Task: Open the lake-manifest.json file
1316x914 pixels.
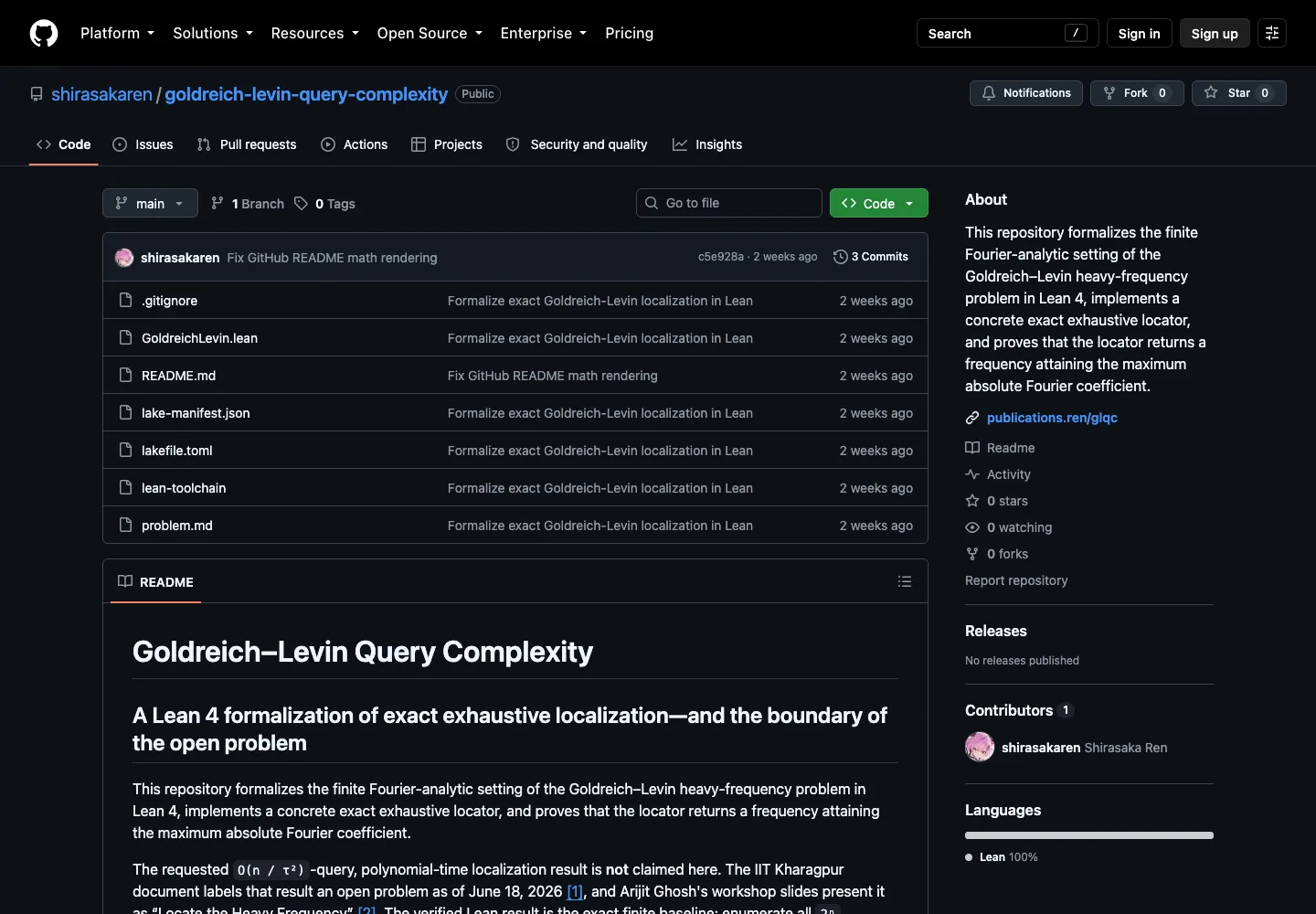Action: coord(196,413)
